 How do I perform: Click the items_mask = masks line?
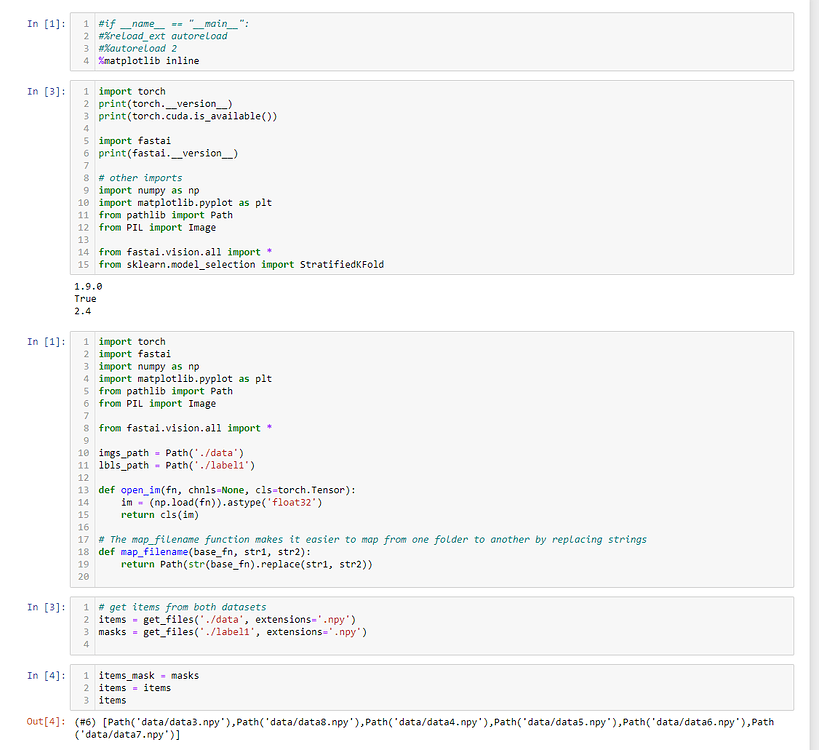click(145, 675)
